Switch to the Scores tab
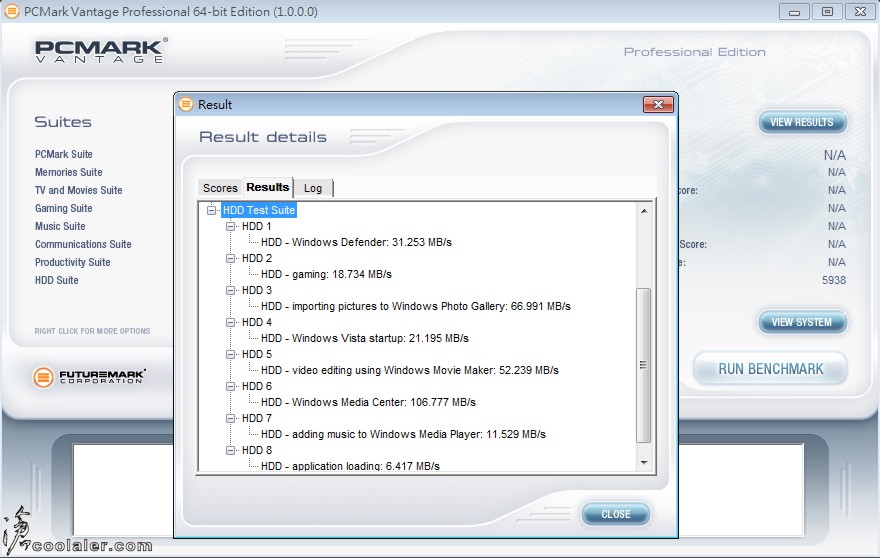The image size is (880, 558). pyautogui.click(x=220, y=188)
